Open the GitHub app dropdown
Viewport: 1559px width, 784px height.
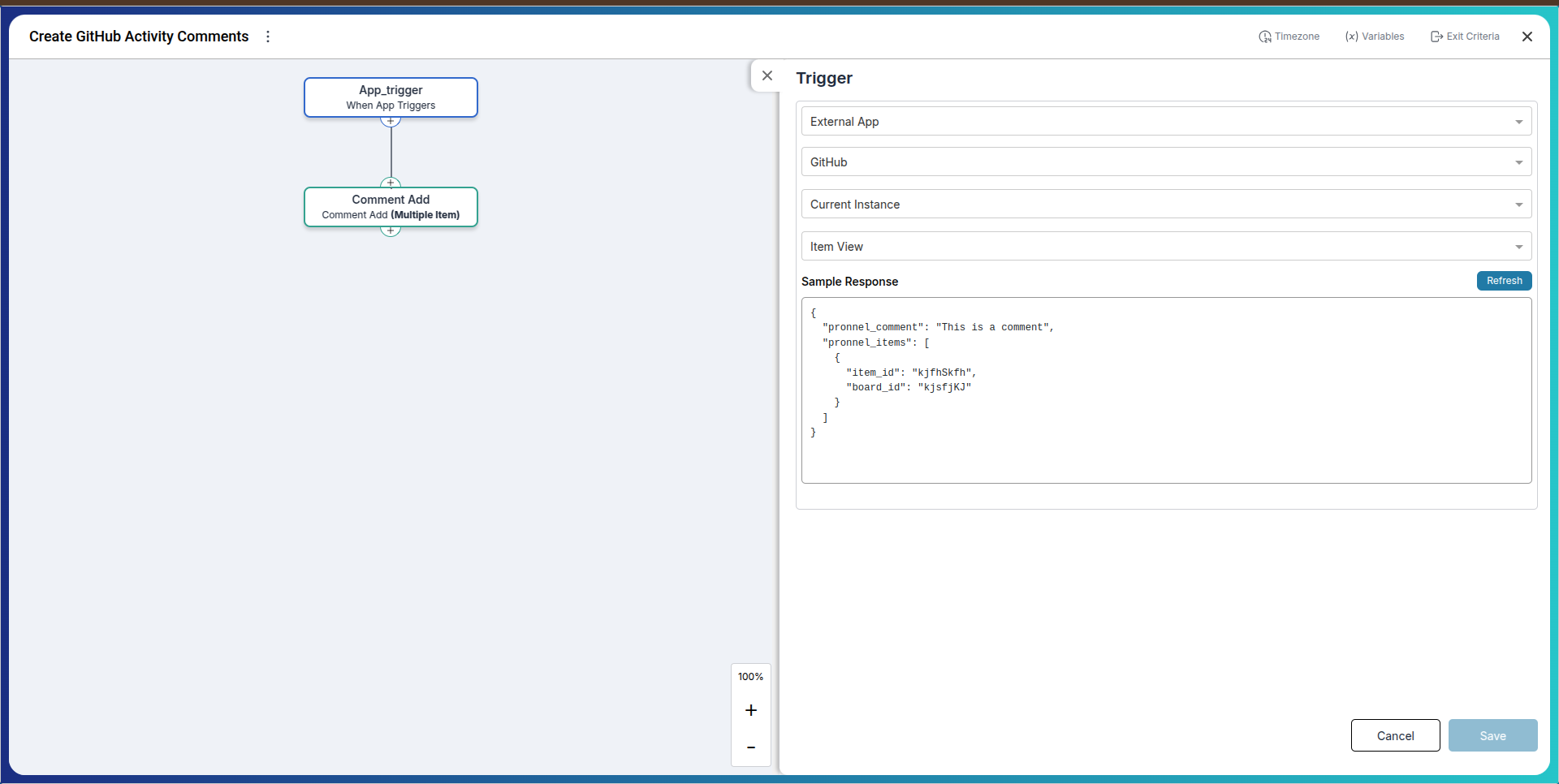[1166, 162]
